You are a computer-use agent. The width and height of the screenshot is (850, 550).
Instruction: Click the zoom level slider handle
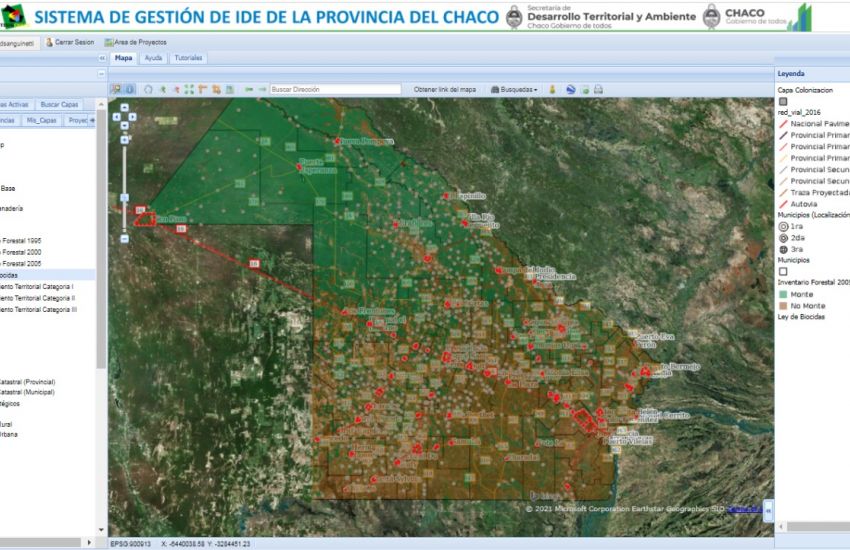tap(124, 196)
